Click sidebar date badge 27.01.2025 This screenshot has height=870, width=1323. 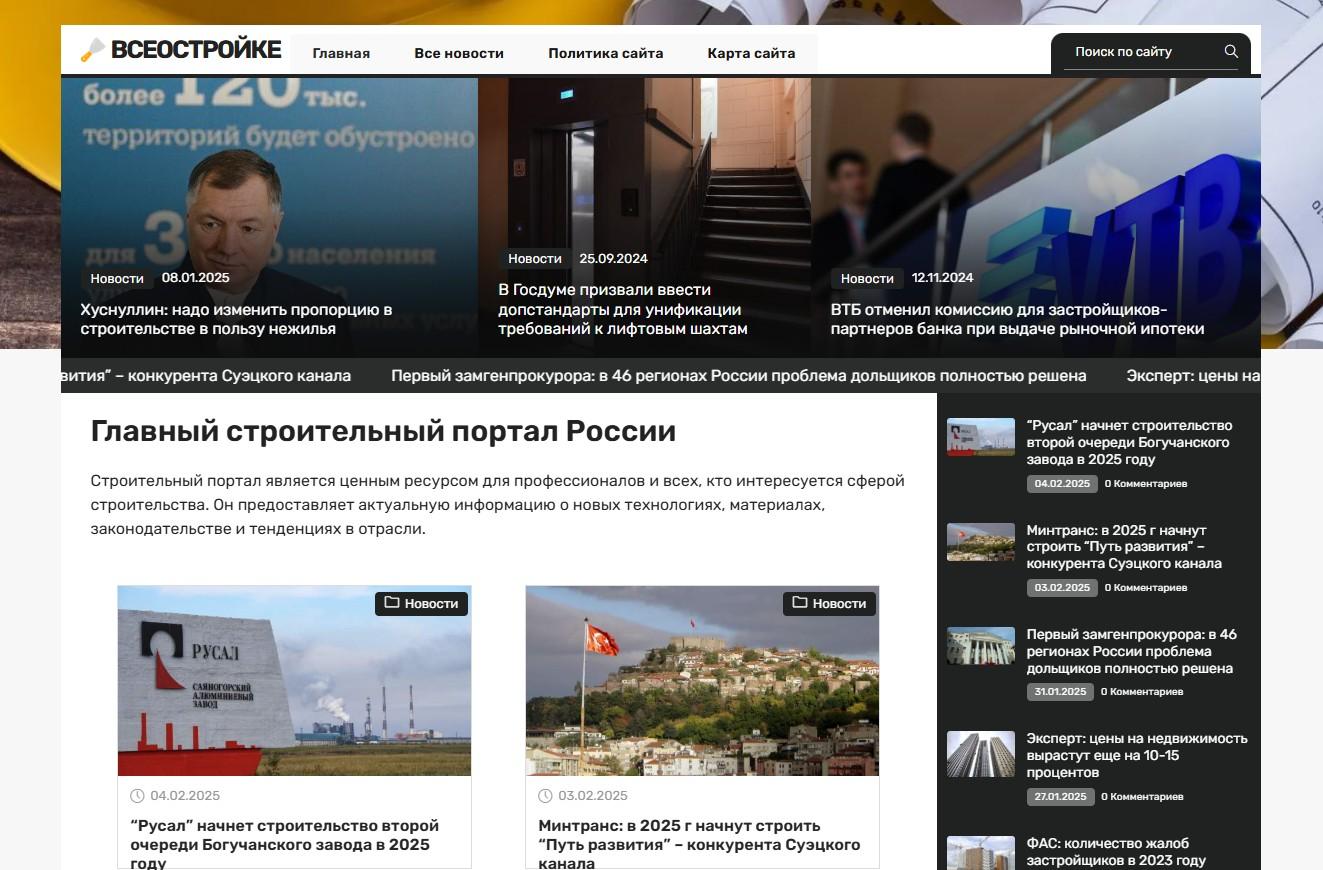[x=1060, y=797]
